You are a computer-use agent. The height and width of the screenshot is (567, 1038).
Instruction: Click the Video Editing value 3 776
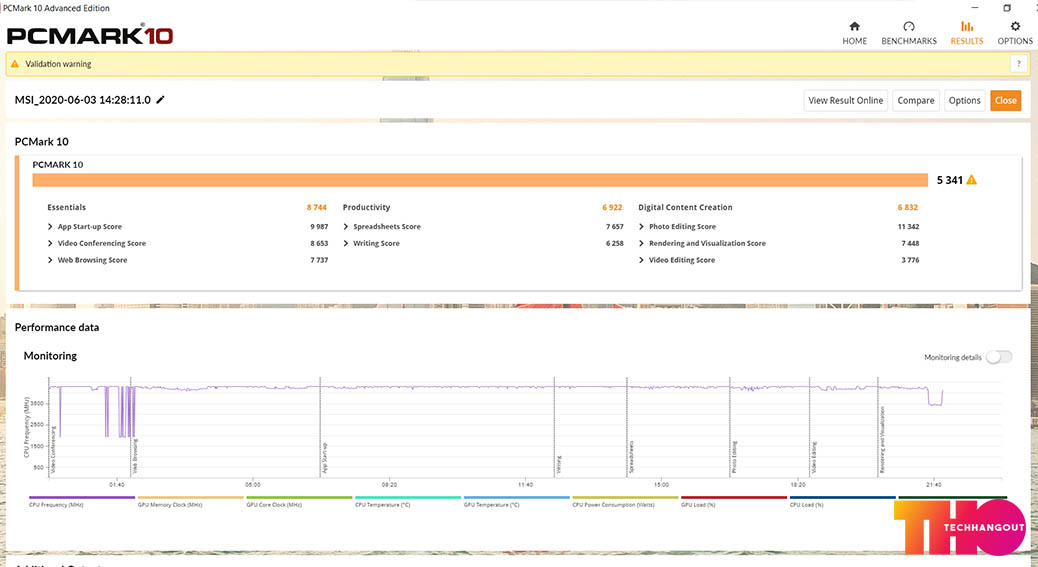[910, 260]
